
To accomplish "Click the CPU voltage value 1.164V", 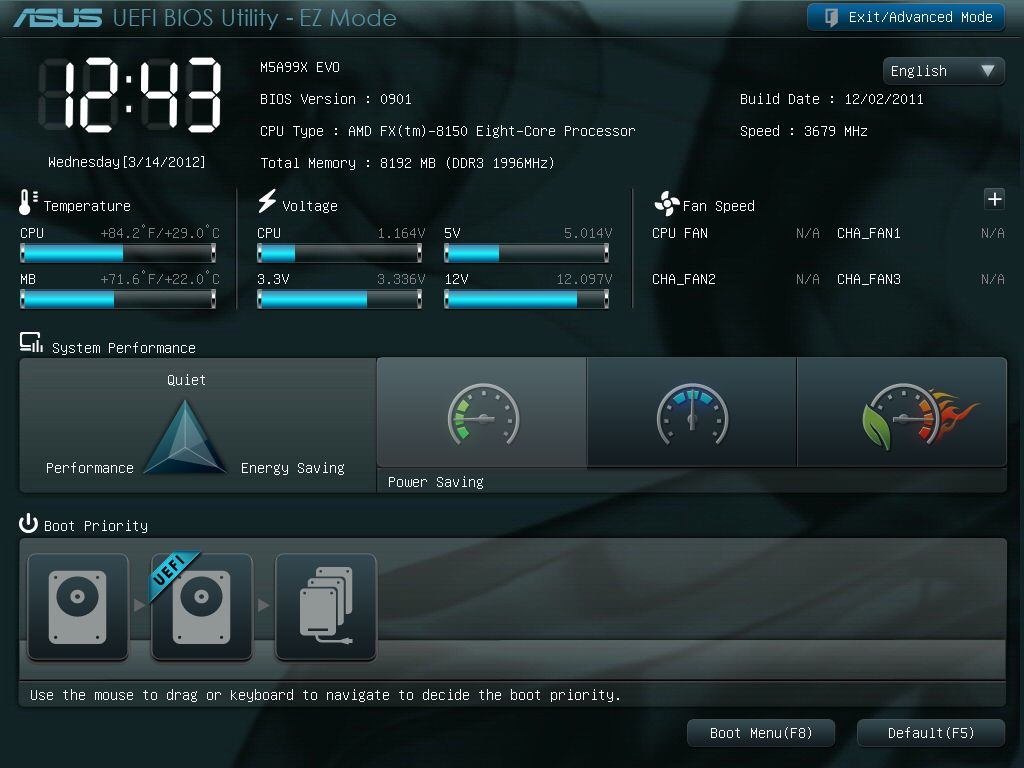I will (401, 233).
